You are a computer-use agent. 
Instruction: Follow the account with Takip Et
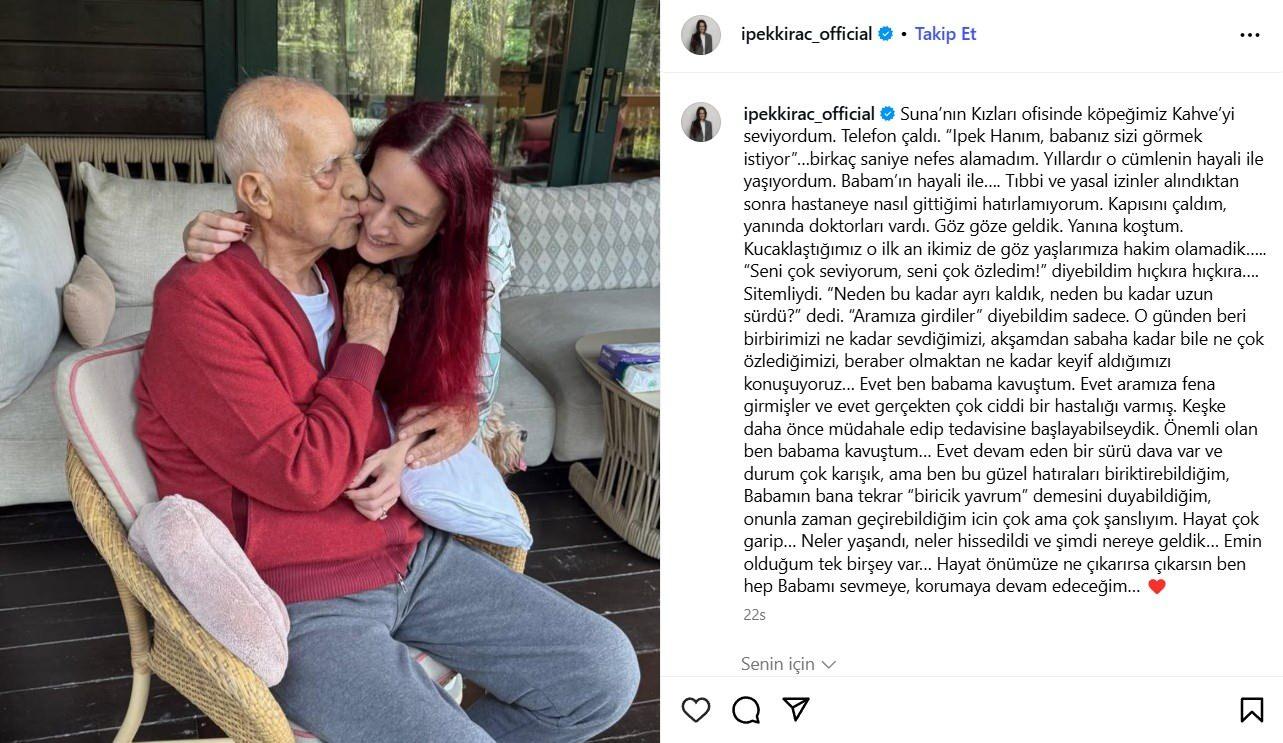point(945,34)
